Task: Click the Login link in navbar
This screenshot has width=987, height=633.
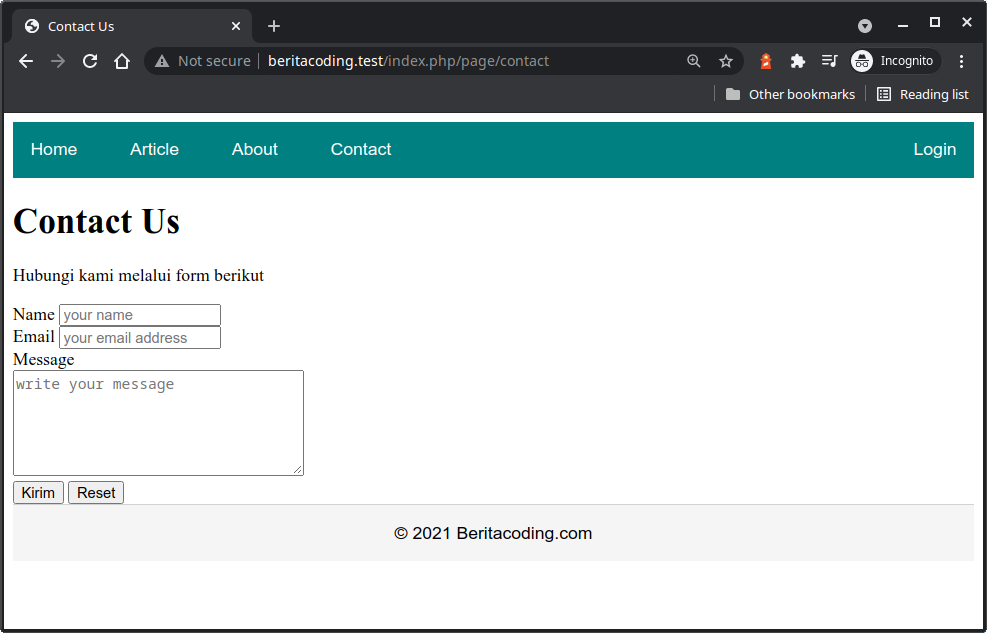Action: click(934, 149)
